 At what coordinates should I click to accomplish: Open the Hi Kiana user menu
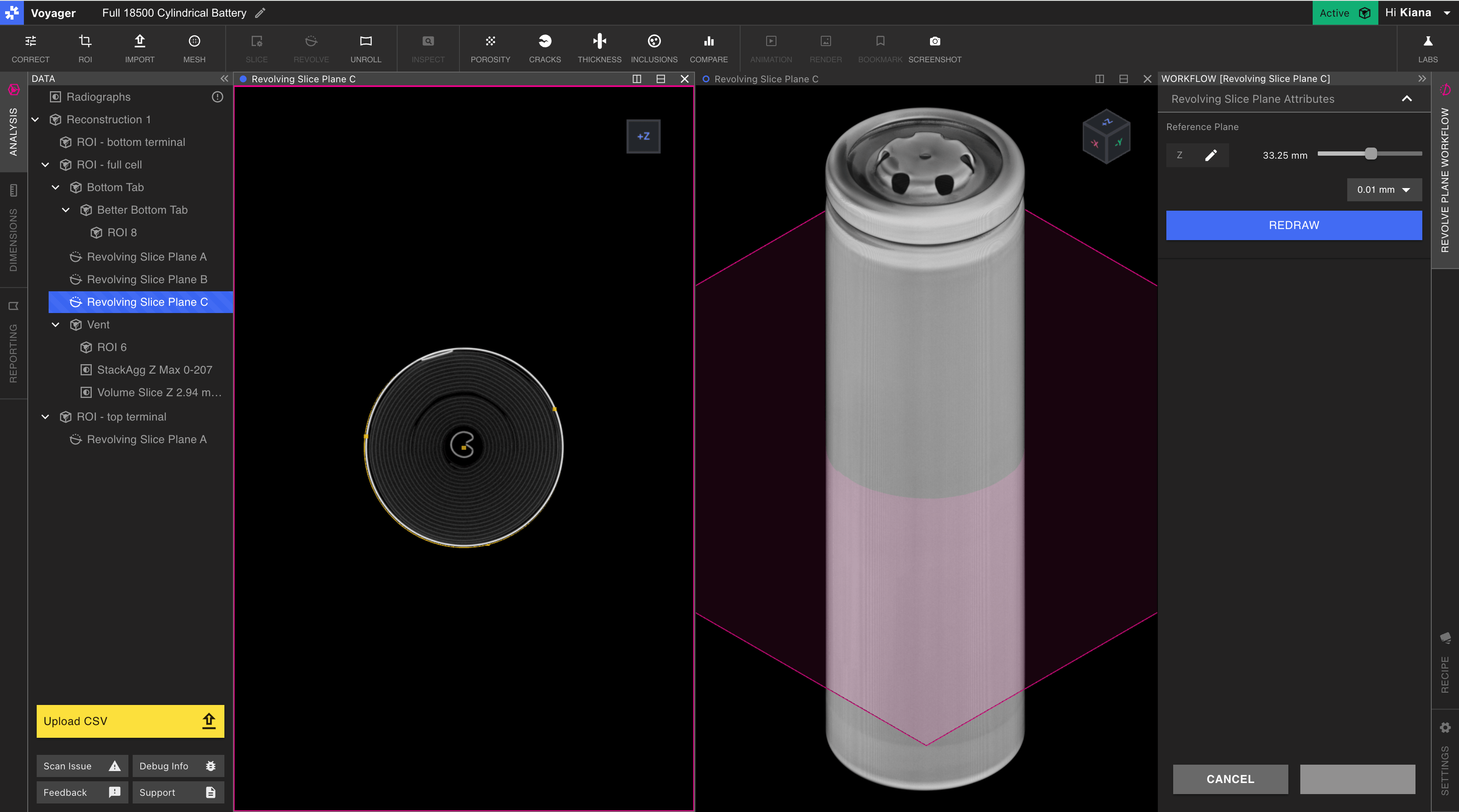click(1418, 12)
